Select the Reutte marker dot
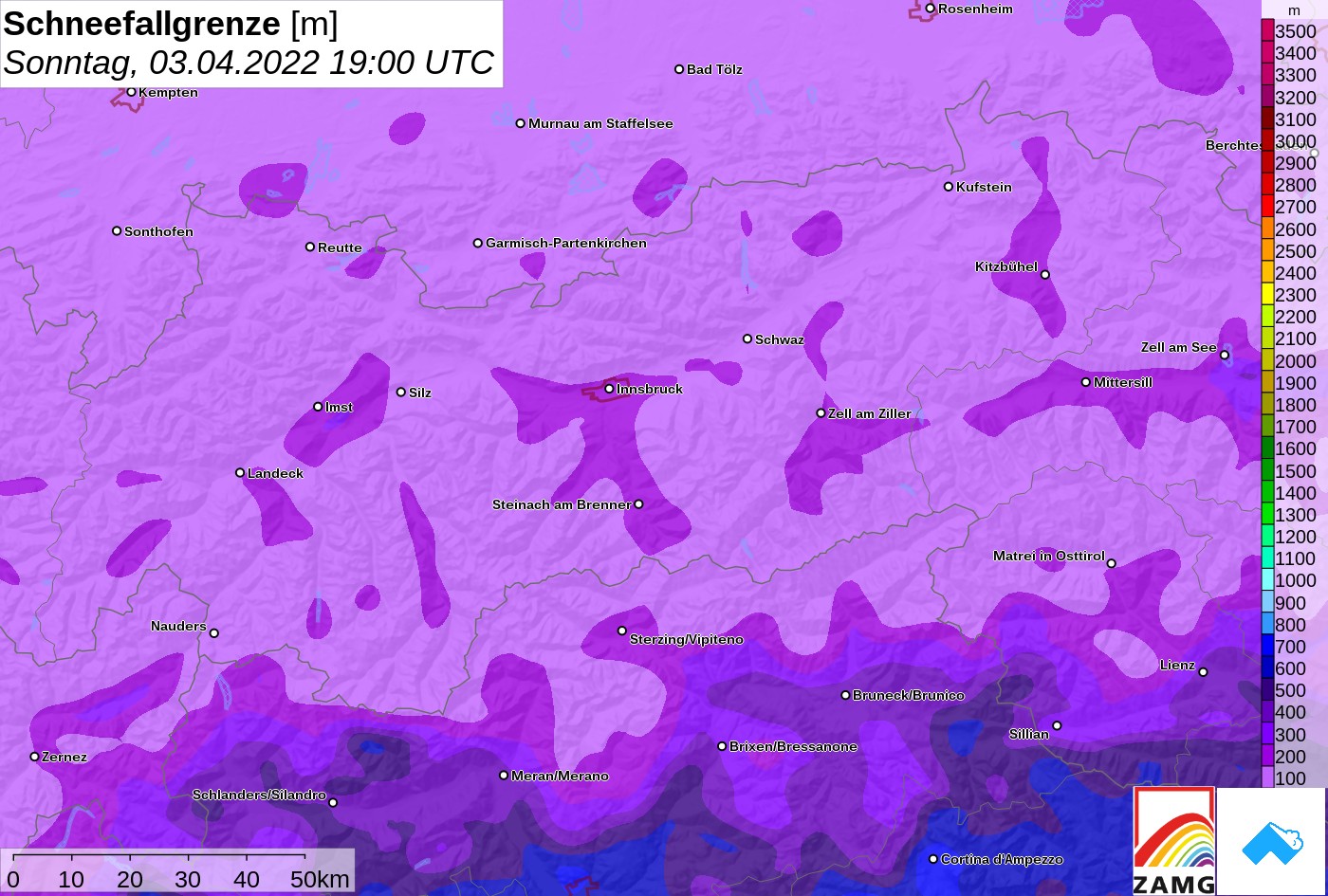Image resolution: width=1328 pixels, height=896 pixels. (309, 247)
